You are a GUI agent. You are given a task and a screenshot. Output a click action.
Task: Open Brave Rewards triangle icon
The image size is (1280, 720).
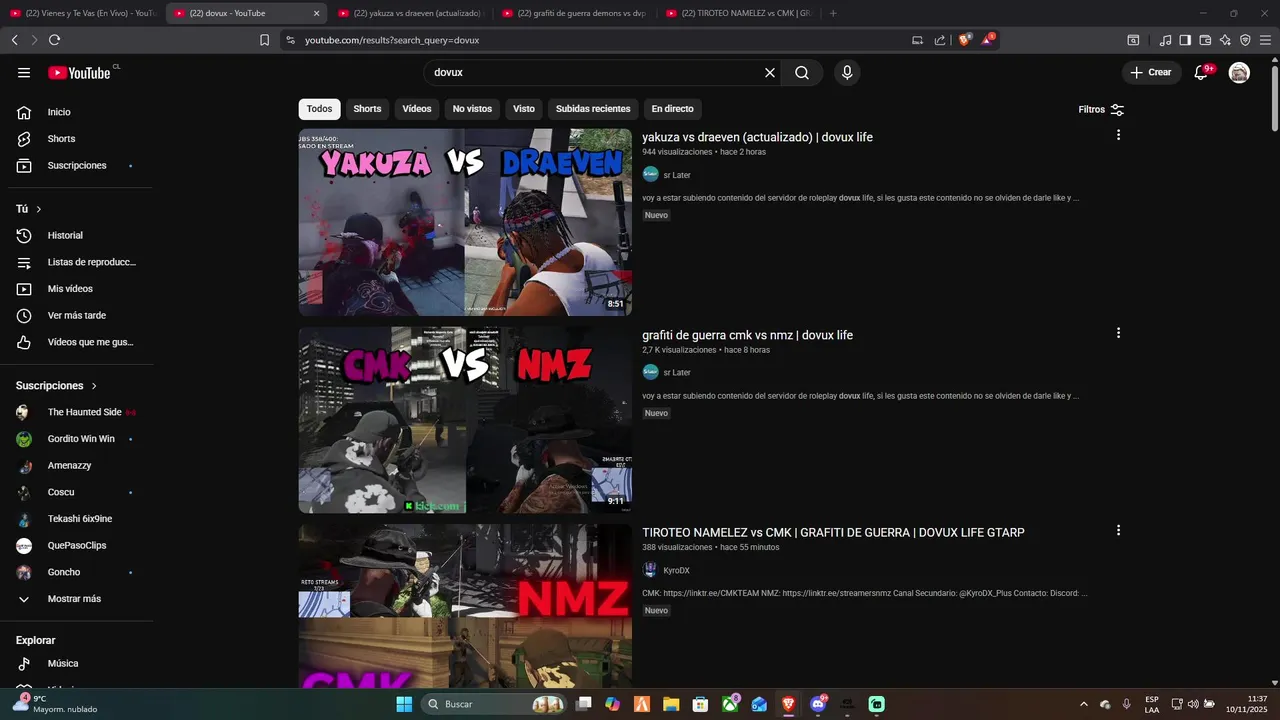point(988,40)
